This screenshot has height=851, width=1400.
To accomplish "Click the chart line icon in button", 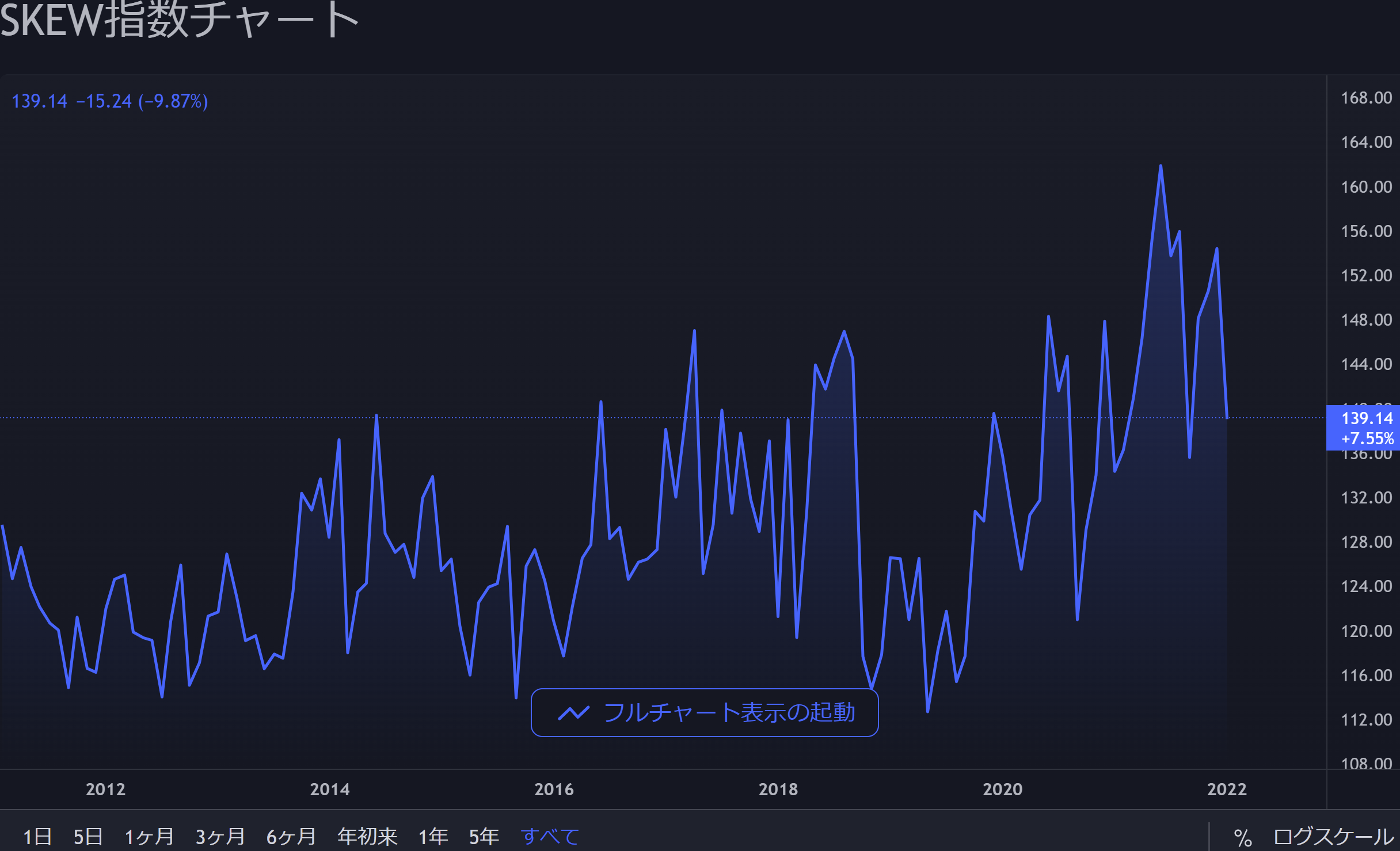I will pyautogui.click(x=573, y=713).
